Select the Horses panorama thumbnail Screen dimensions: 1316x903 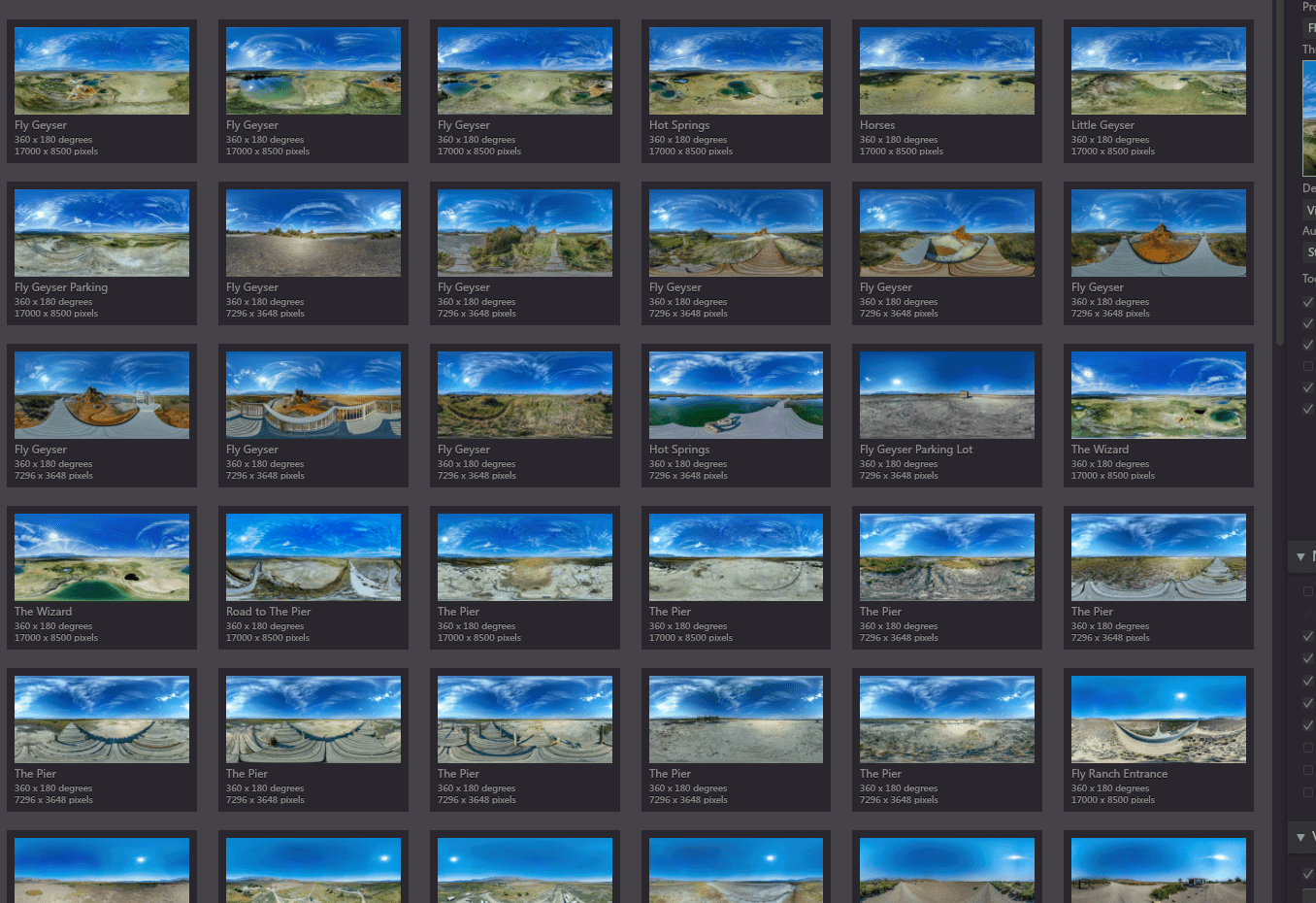pyautogui.click(x=946, y=71)
